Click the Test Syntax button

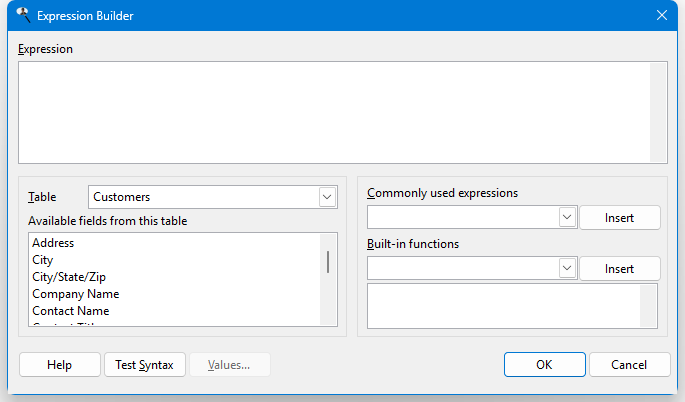pos(144,365)
